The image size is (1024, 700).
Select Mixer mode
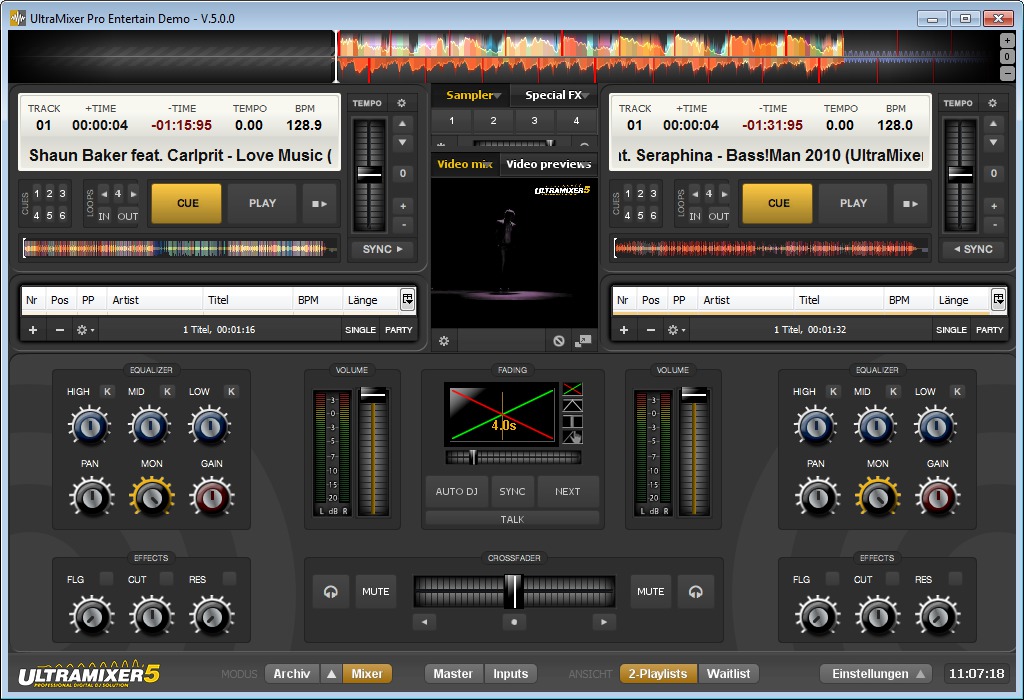click(x=367, y=674)
